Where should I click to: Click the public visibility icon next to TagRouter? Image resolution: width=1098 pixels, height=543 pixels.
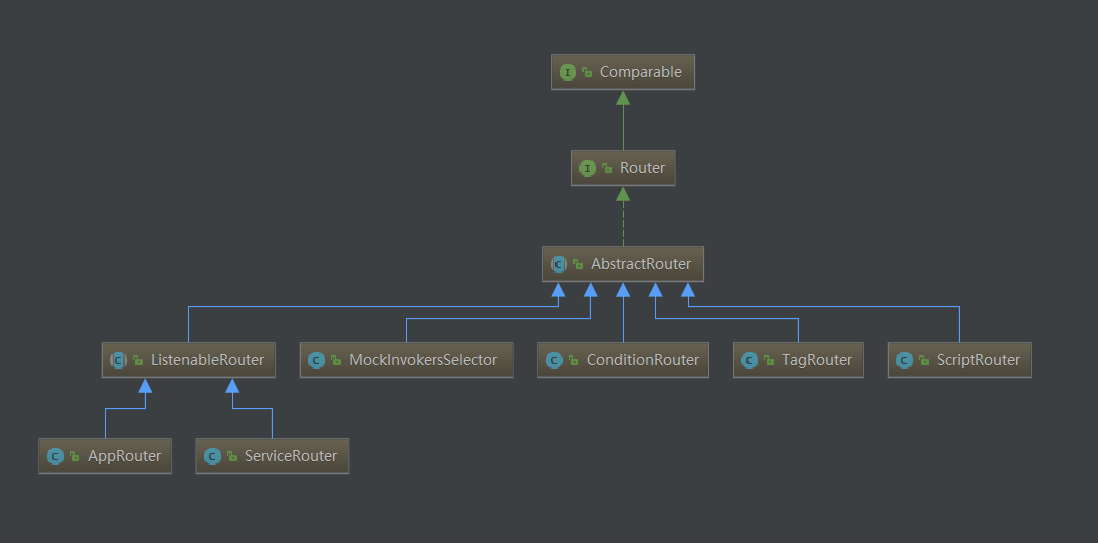point(769,360)
